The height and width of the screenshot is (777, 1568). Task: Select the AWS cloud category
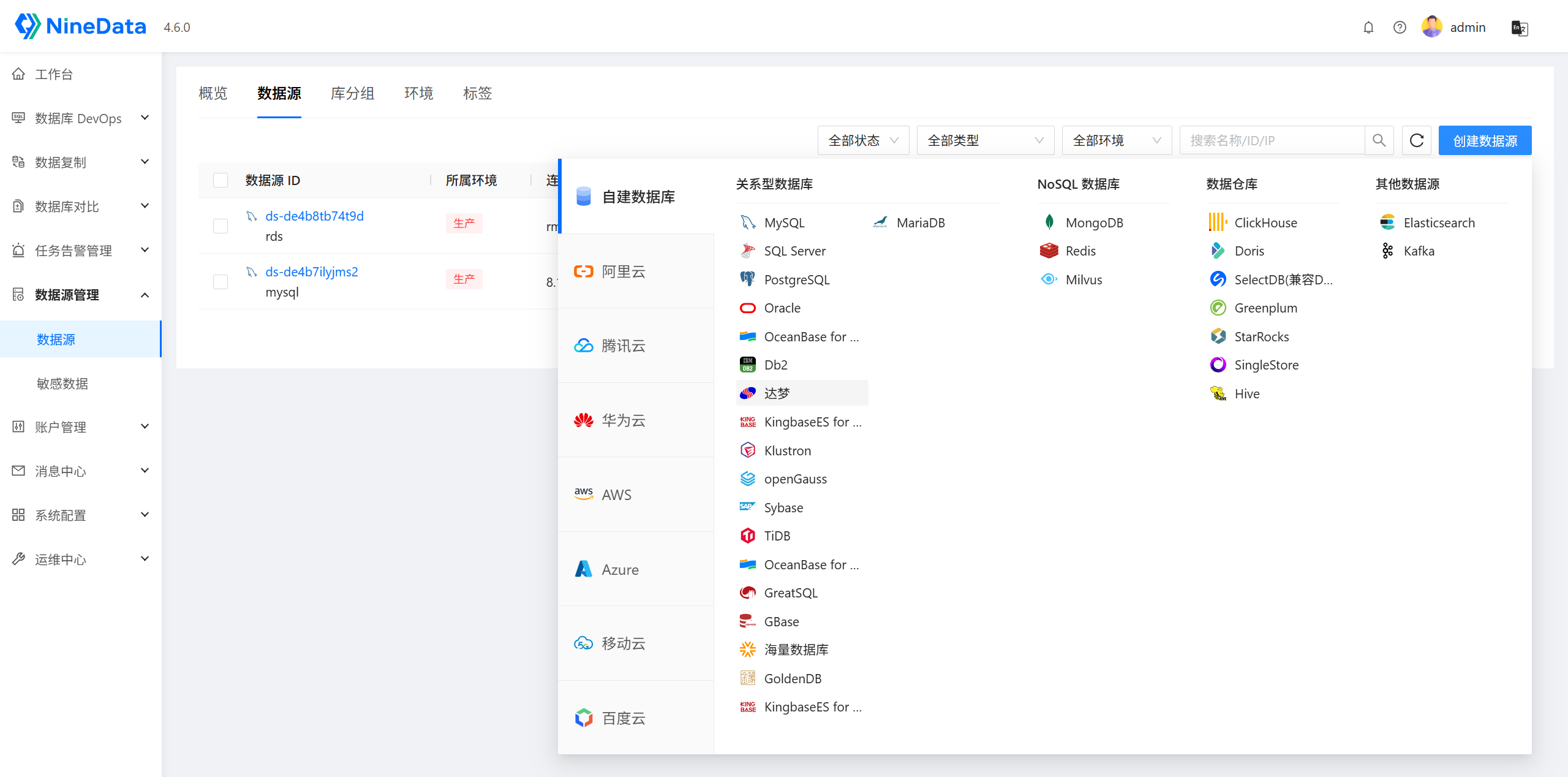tap(636, 495)
